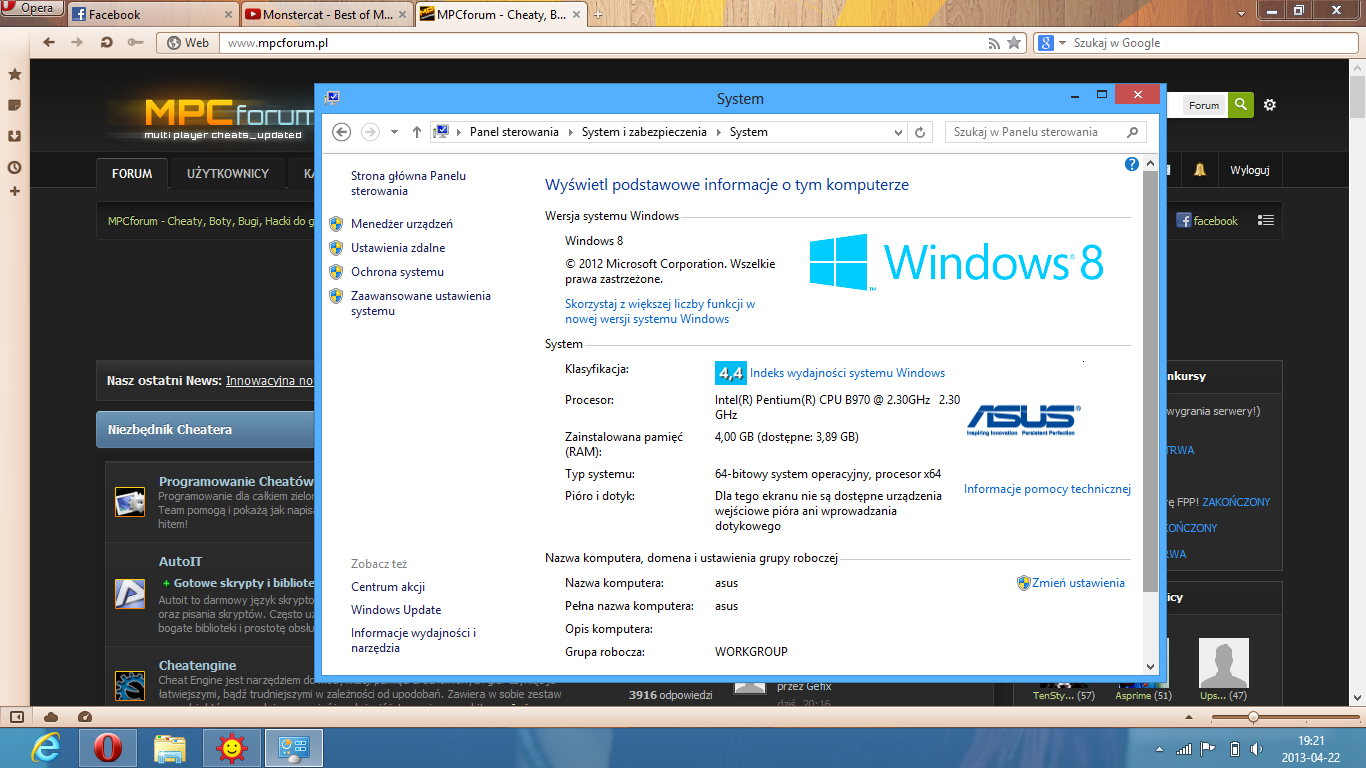The image size is (1366, 768).
Task: Click the green MPCforum search magnifier button
Action: pos(1240,105)
